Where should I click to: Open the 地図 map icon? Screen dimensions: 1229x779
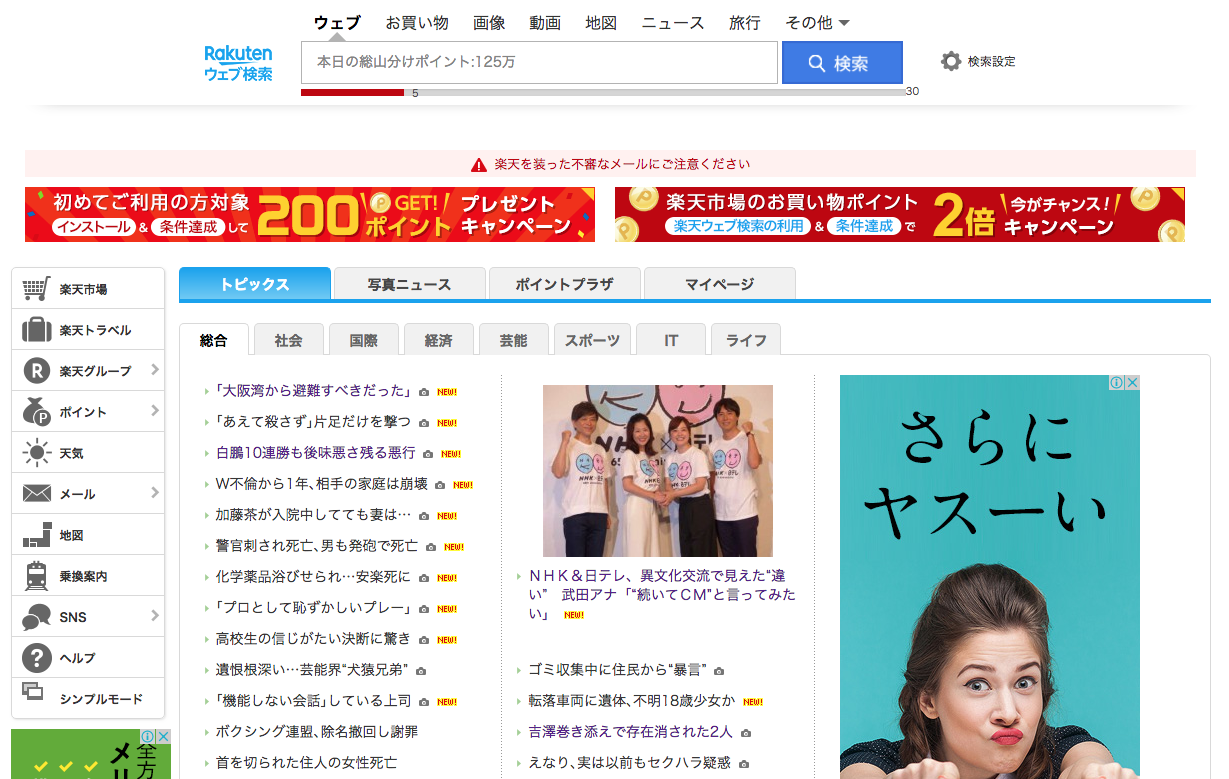click(x=36, y=535)
